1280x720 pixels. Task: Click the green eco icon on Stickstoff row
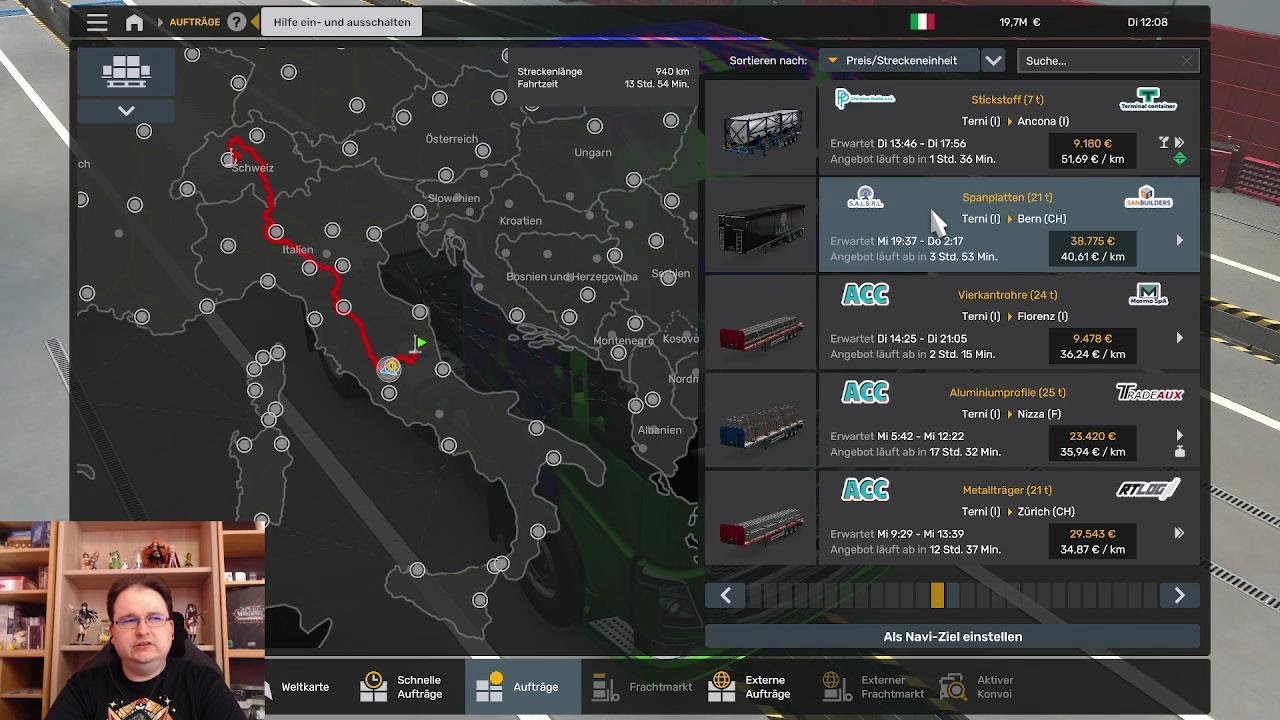point(1180,159)
